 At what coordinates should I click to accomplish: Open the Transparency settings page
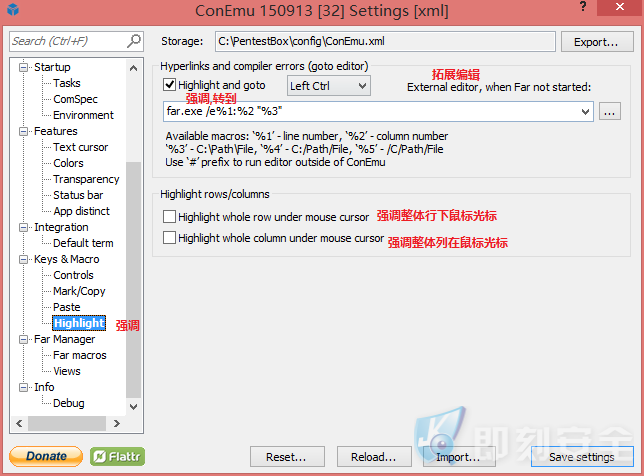click(x=86, y=179)
